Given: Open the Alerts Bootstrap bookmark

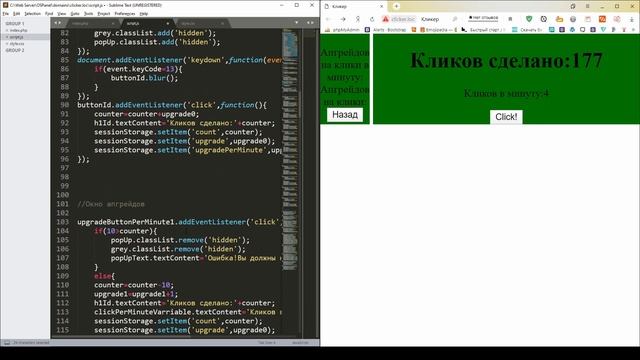Looking at the screenshot, I should pos(386,30).
